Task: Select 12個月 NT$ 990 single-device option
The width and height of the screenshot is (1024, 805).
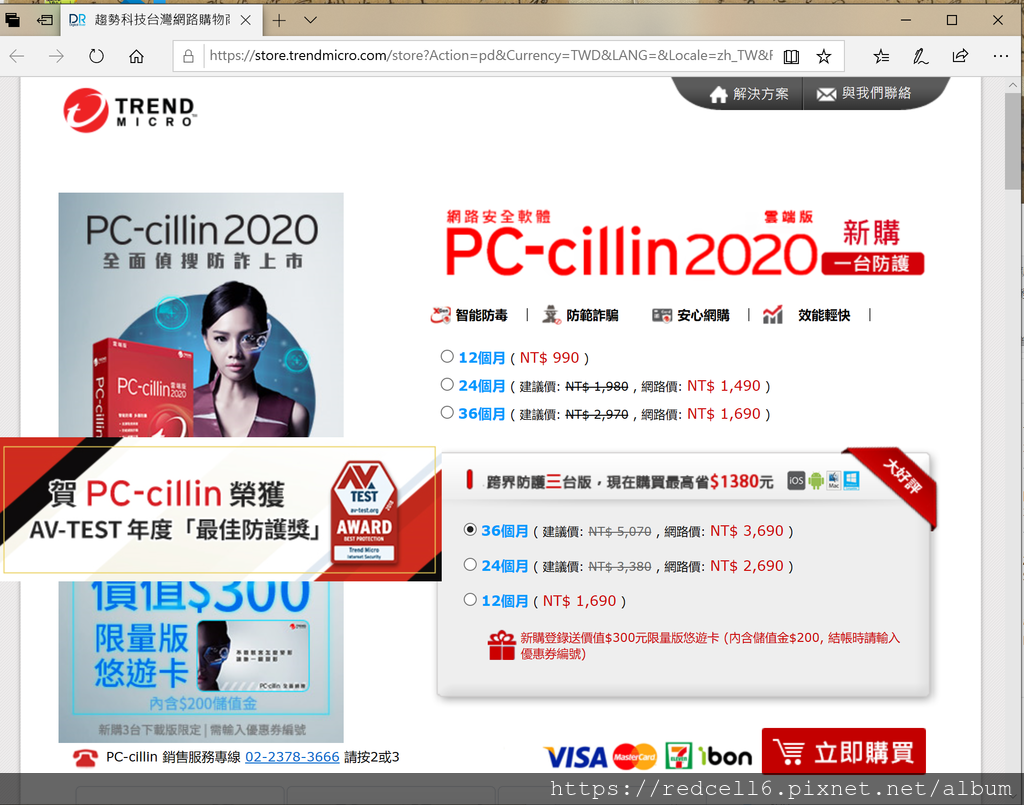Action: [x=447, y=356]
